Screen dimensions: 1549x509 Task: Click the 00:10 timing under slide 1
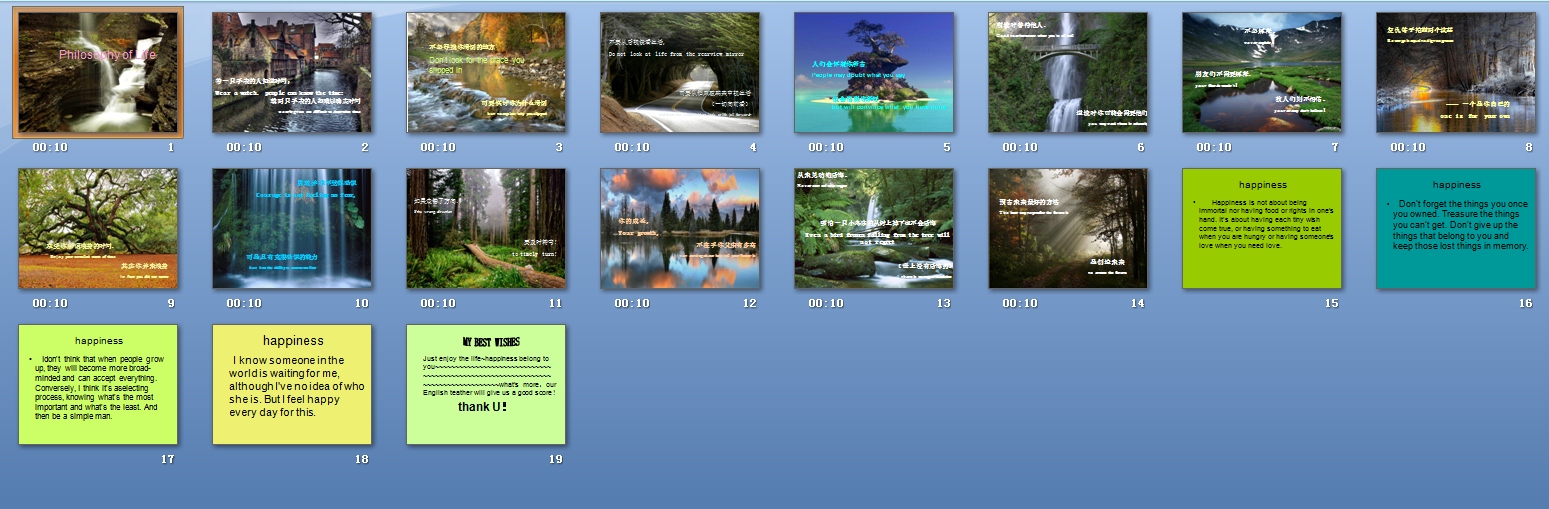pos(50,147)
